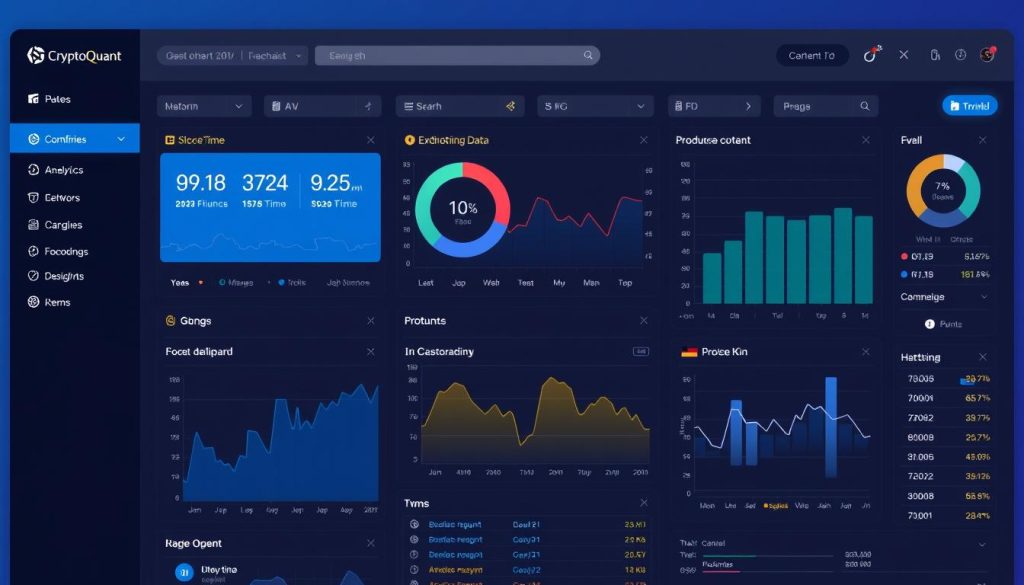1024x585 pixels.
Task: Click the SloceTime panel icon
Action: coord(170,140)
